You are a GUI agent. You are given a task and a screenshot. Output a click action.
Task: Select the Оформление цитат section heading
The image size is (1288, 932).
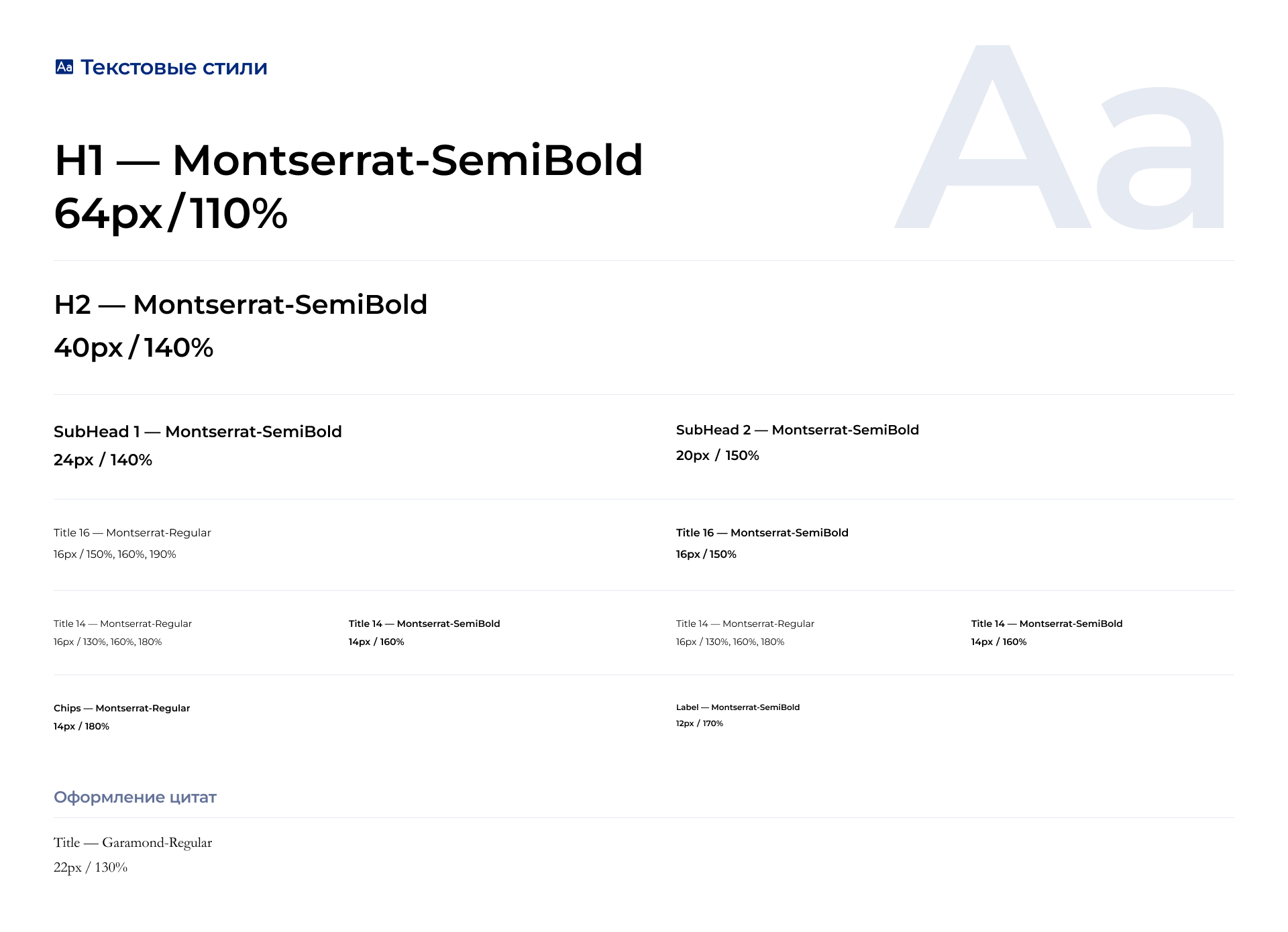135,797
